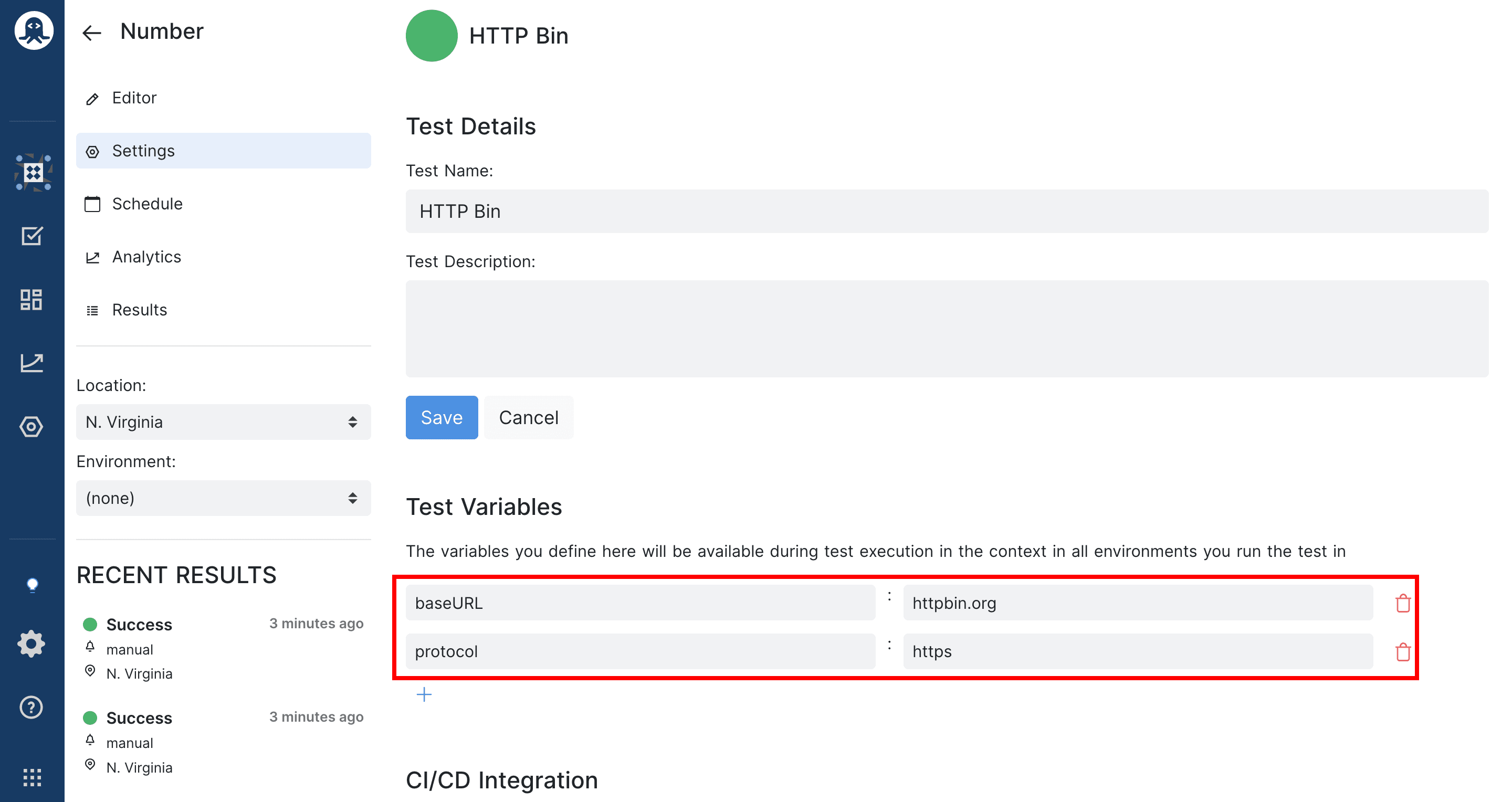The height and width of the screenshot is (802, 1512).
Task: Open the apps grid icon at sidebar bottom
Action: click(x=32, y=777)
